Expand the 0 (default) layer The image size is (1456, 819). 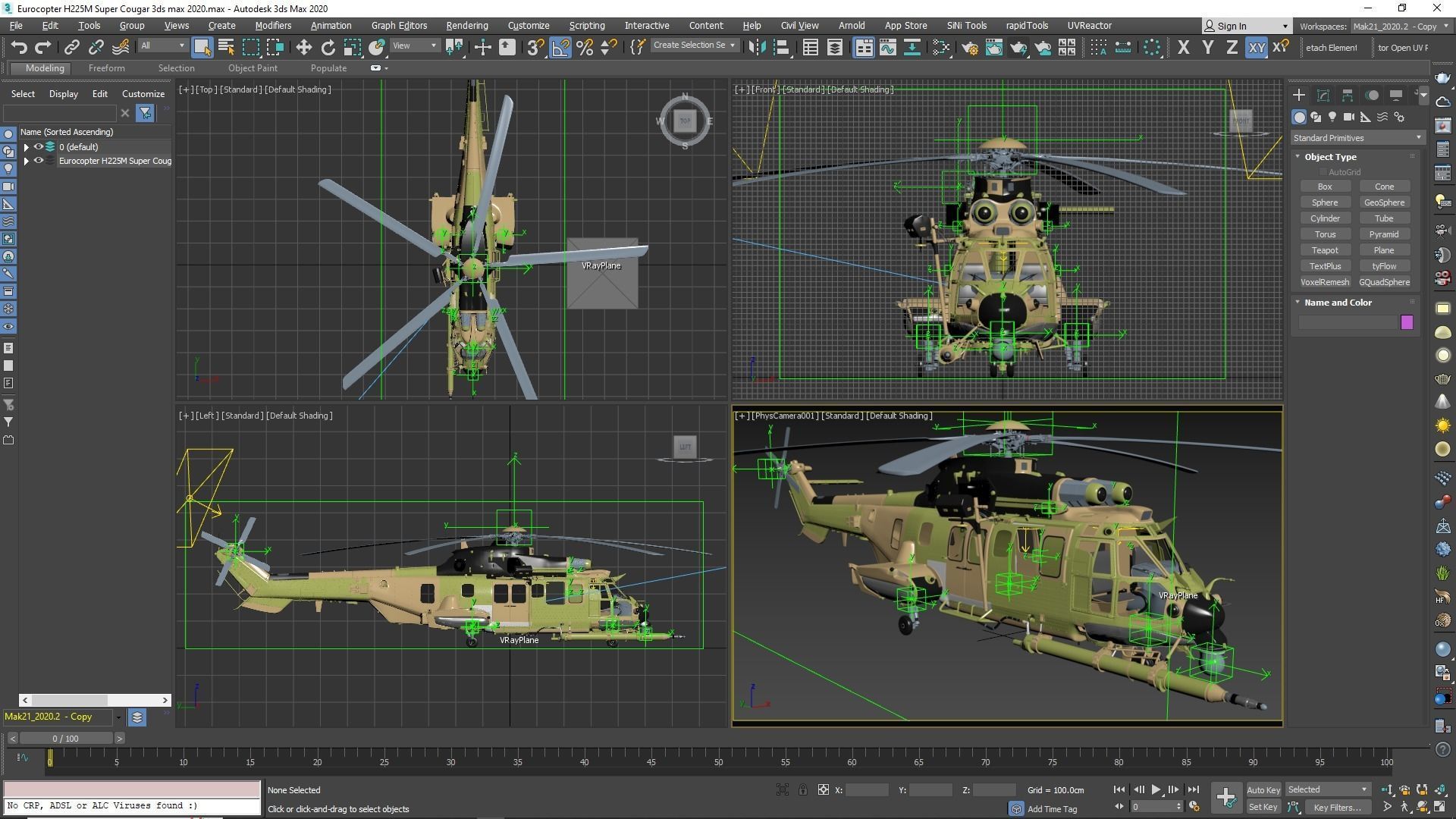tap(27, 147)
